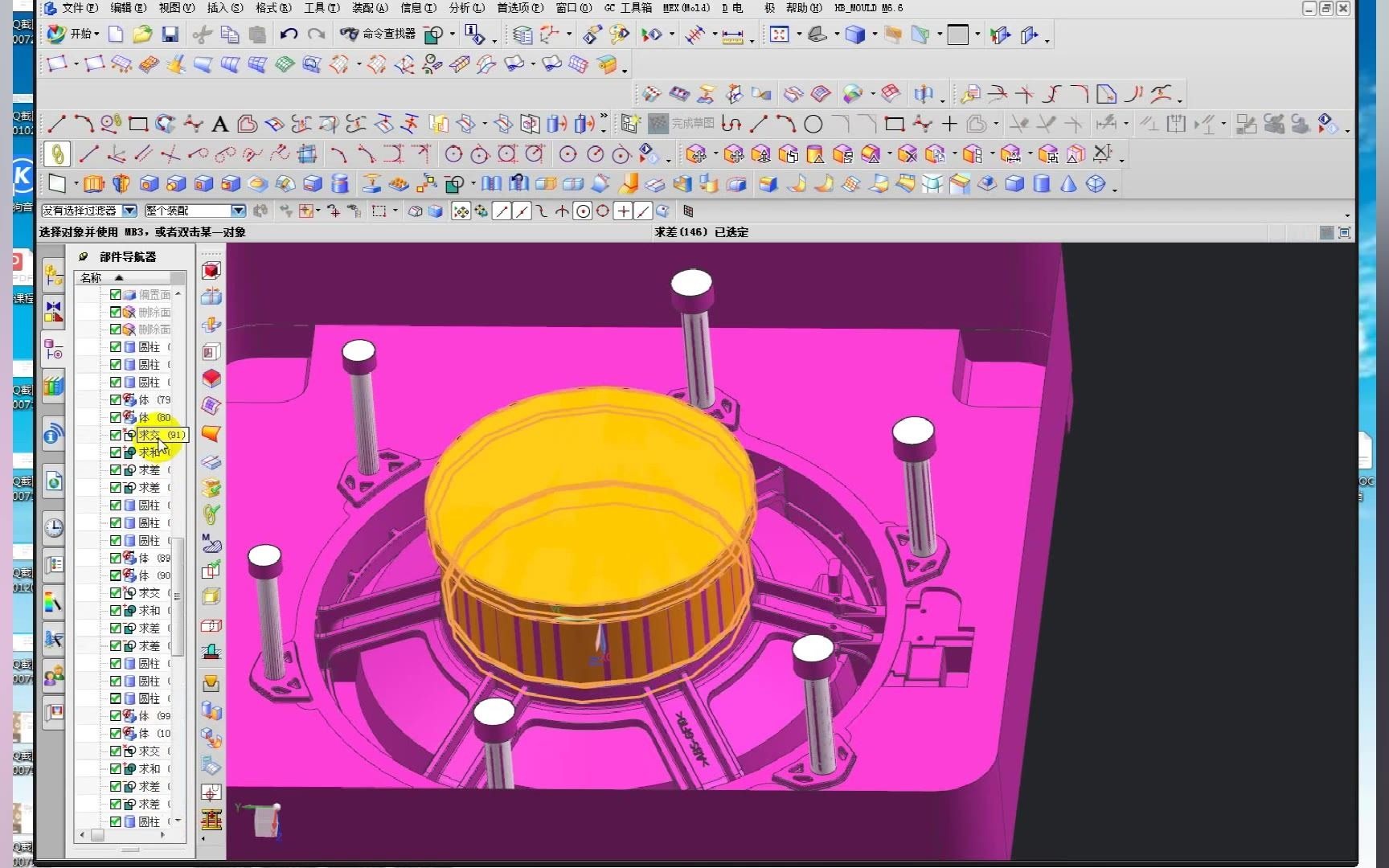Open the 没有选择过滤器 selection filter dropdown
The image size is (1389, 868).
(x=129, y=211)
